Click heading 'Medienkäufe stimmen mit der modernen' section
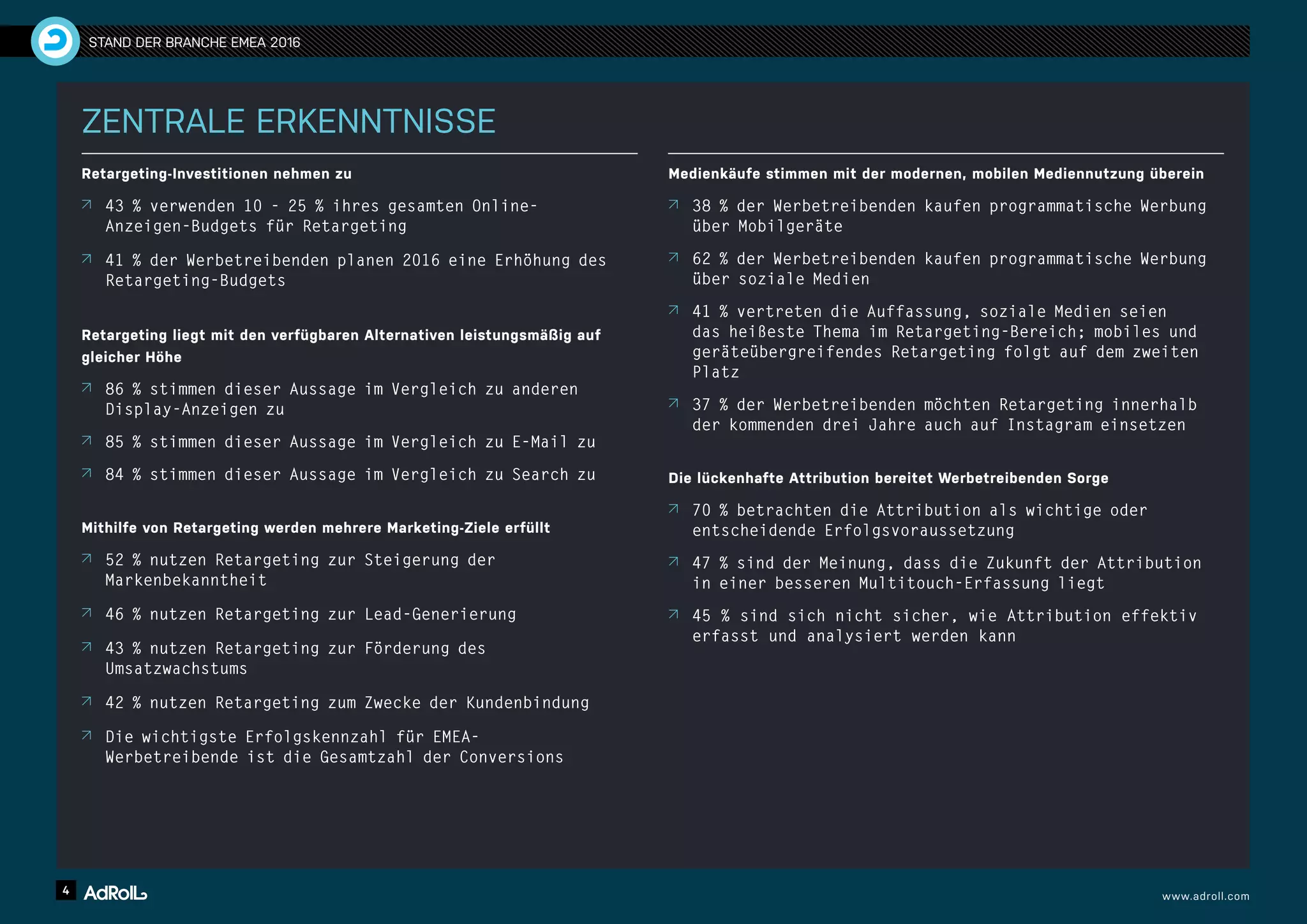Viewport: 1307px width, 924px height. coord(936,174)
